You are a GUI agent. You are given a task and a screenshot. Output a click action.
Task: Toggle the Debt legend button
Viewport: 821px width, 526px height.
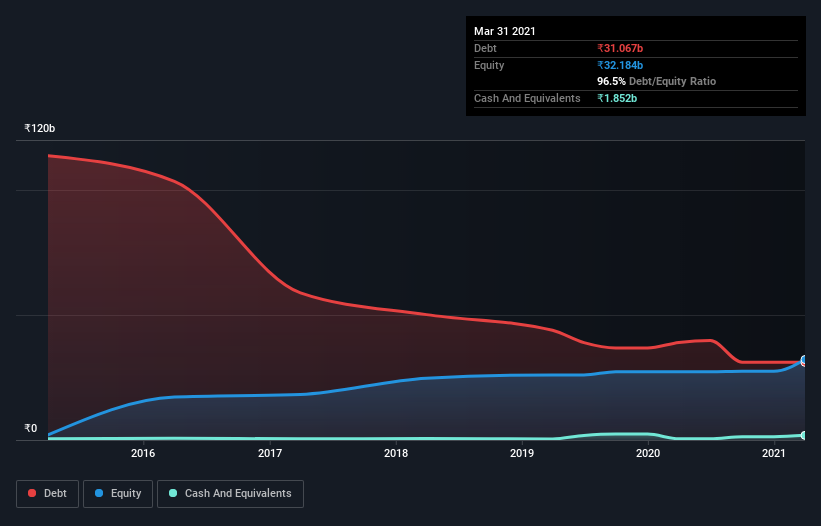(48, 494)
